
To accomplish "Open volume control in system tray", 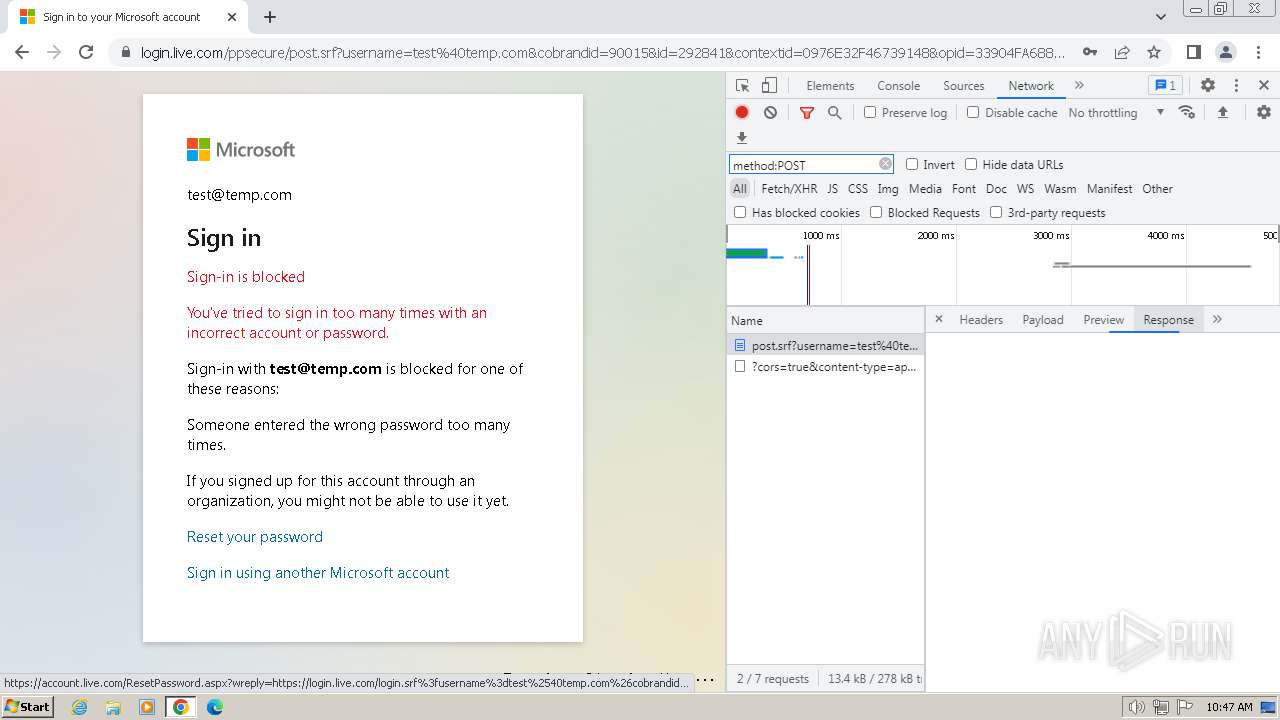I will click(1136, 707).
